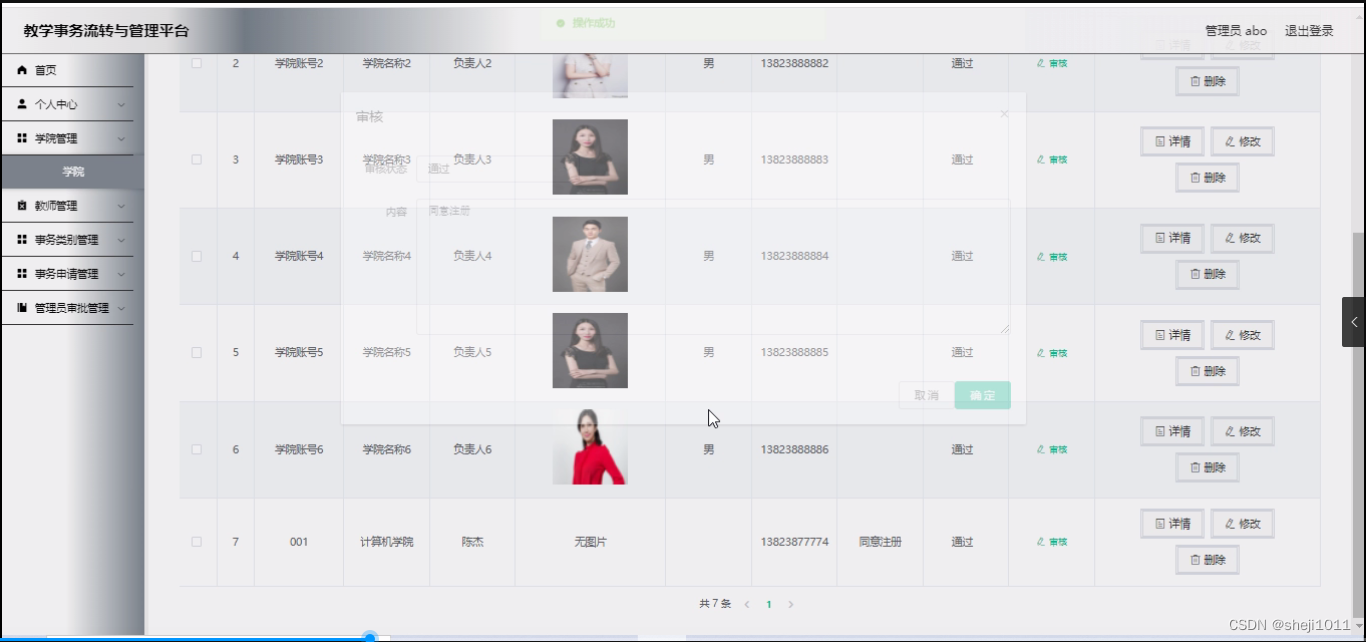Tick the checkbox for 学院账号4 row
The height and width of the screenshot is (642, 1366).
coord(196,256)
